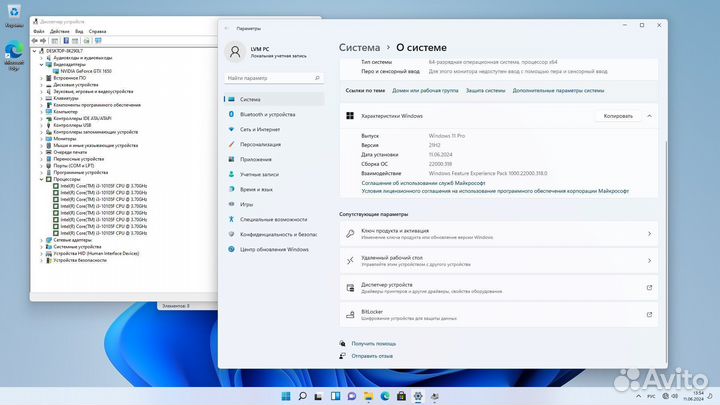Collapse Характеристики Windows section
The height and width of the screenshot is (405, 720).
coord(649,116)
